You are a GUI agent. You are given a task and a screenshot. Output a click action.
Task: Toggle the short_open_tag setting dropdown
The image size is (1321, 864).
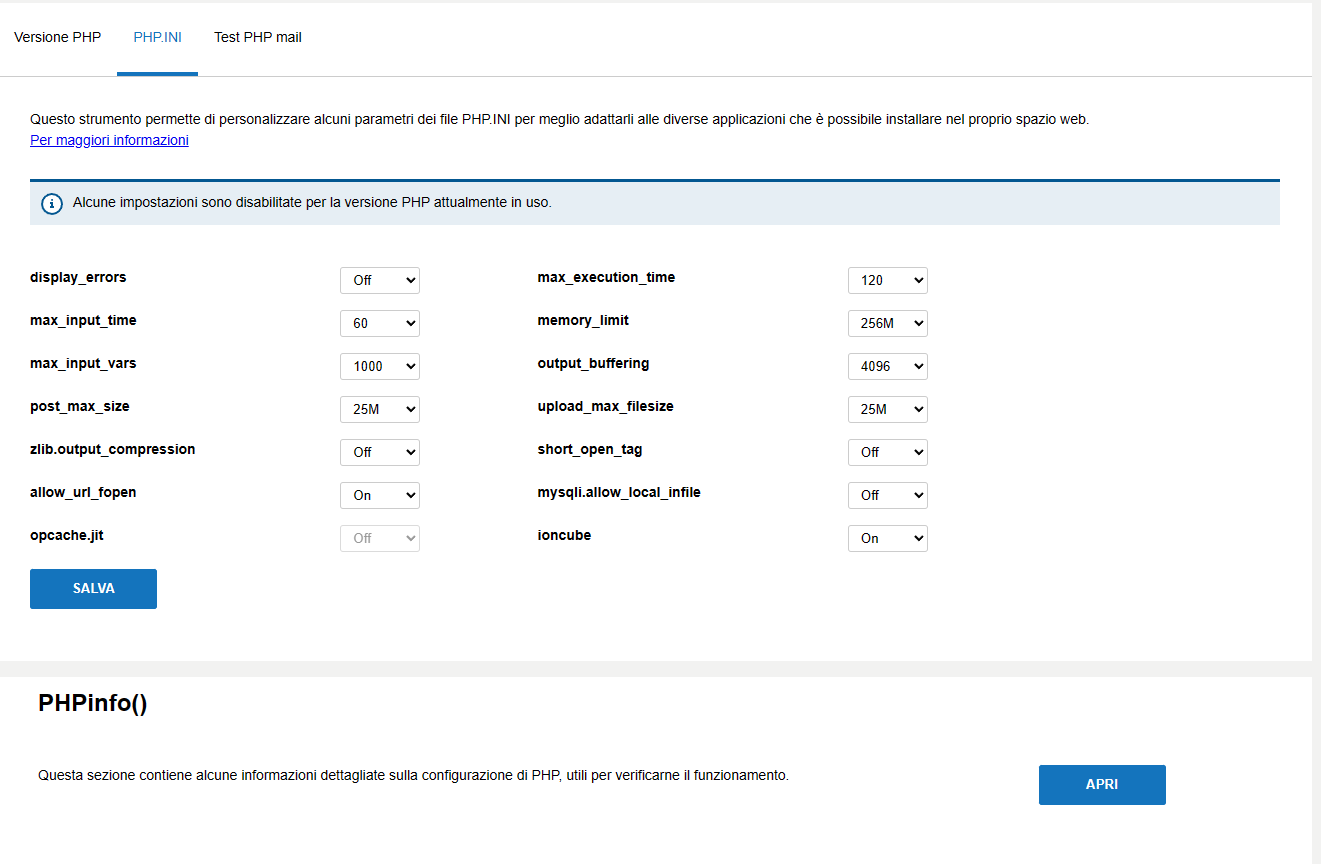click(887, 453)
